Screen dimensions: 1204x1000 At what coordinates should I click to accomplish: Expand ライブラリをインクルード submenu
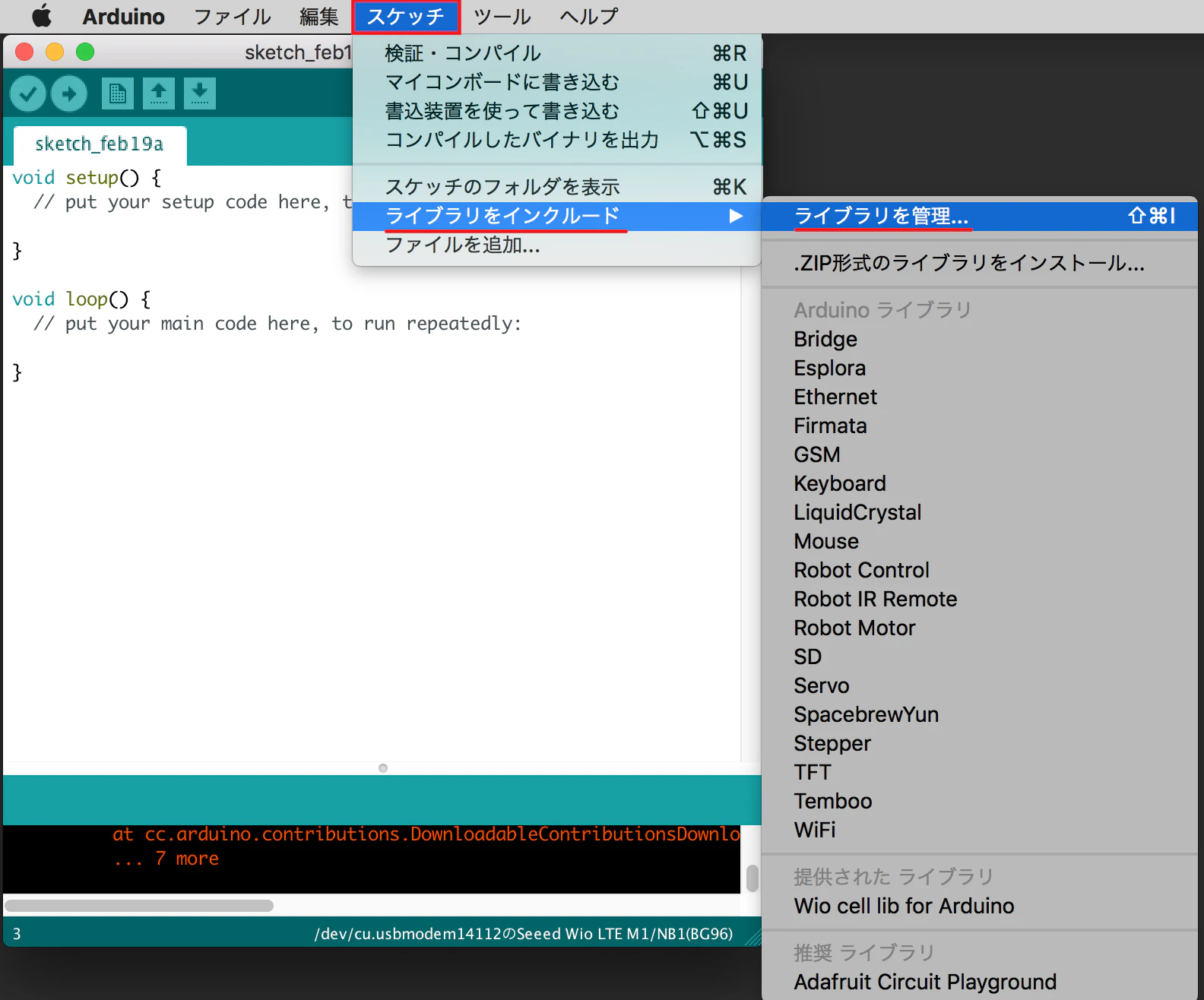[x=557, y=216]
